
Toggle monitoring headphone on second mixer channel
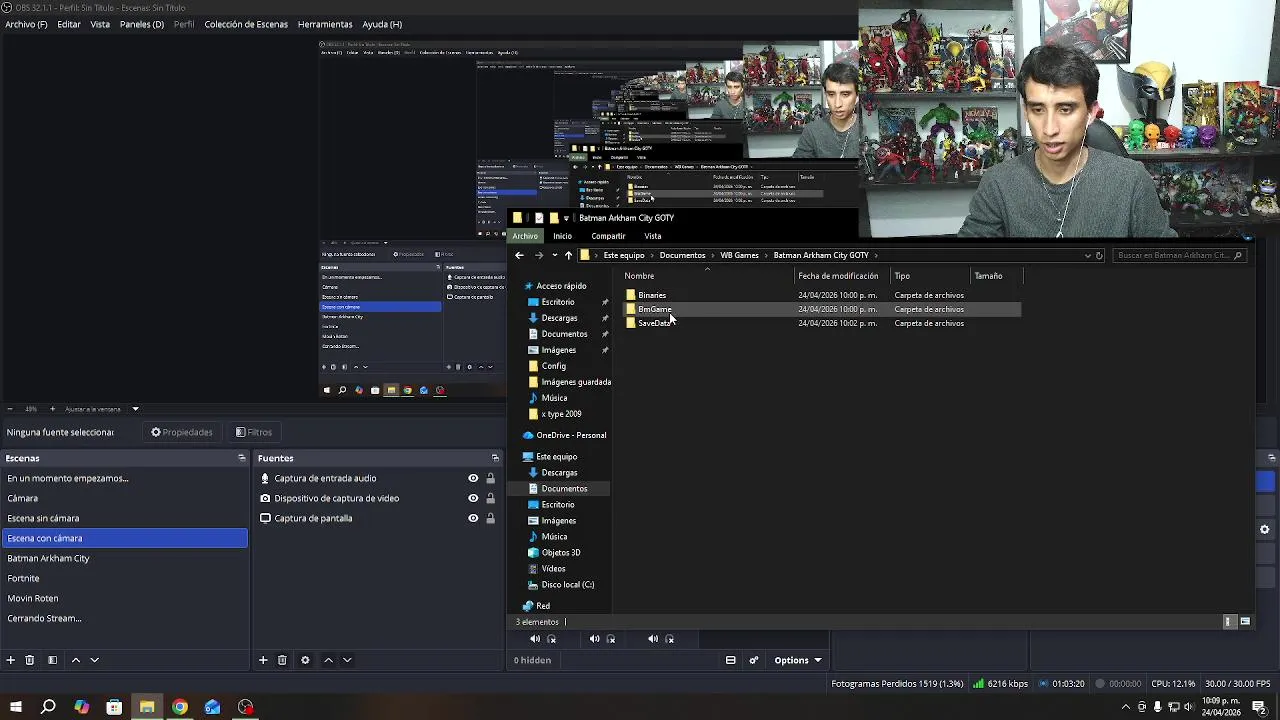pyautogui.click(x=611, y=639)
